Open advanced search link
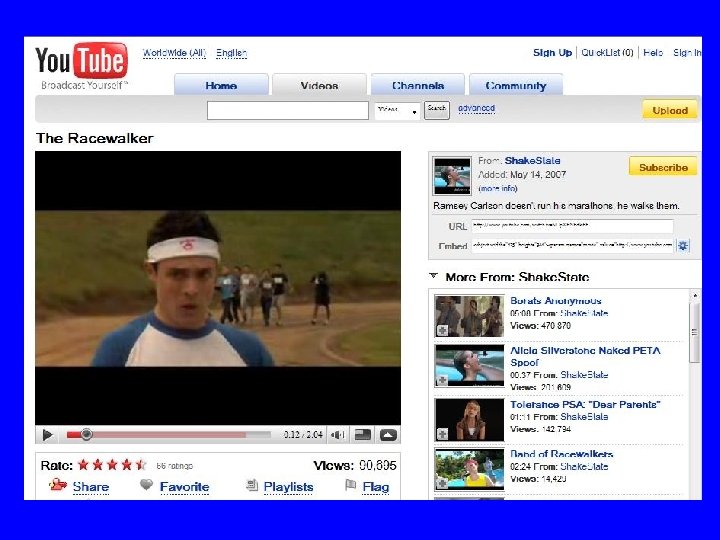720x540 pixels. (x=477, y=108)
